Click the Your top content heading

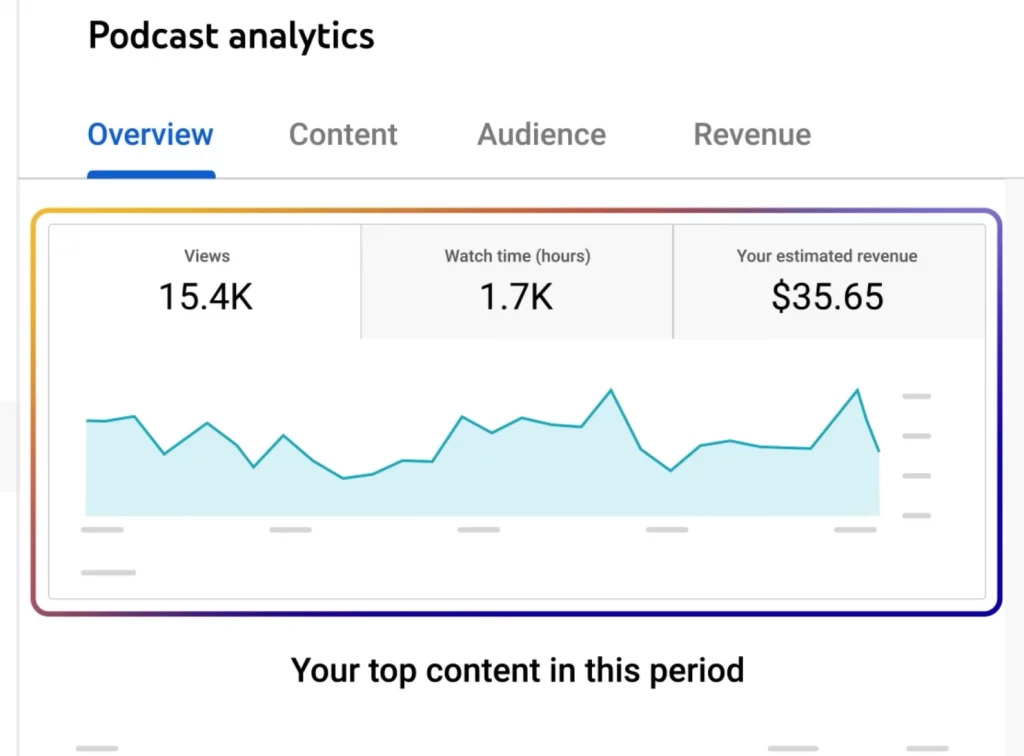517,669
